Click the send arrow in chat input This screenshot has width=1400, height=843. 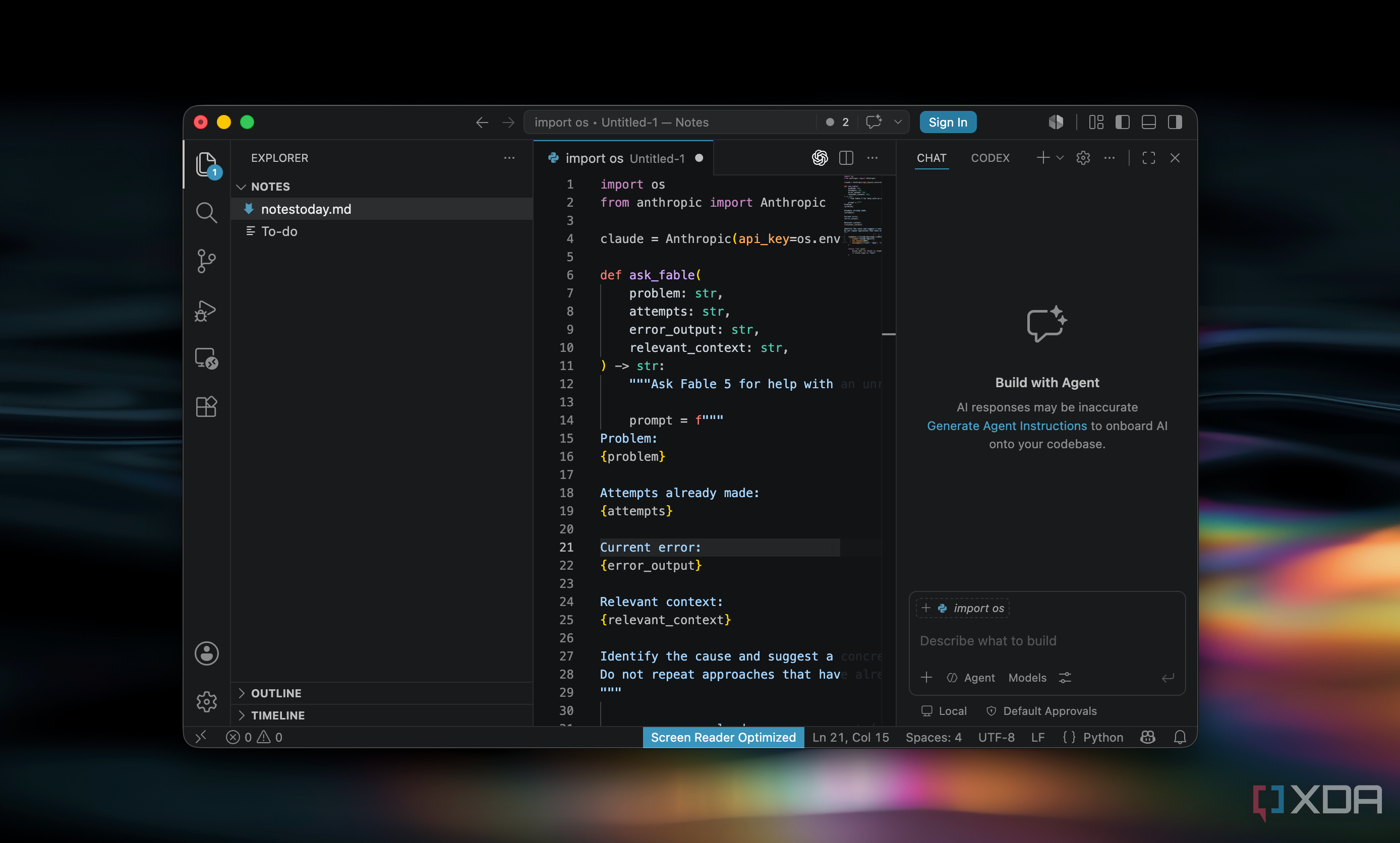pos(1168,677)
